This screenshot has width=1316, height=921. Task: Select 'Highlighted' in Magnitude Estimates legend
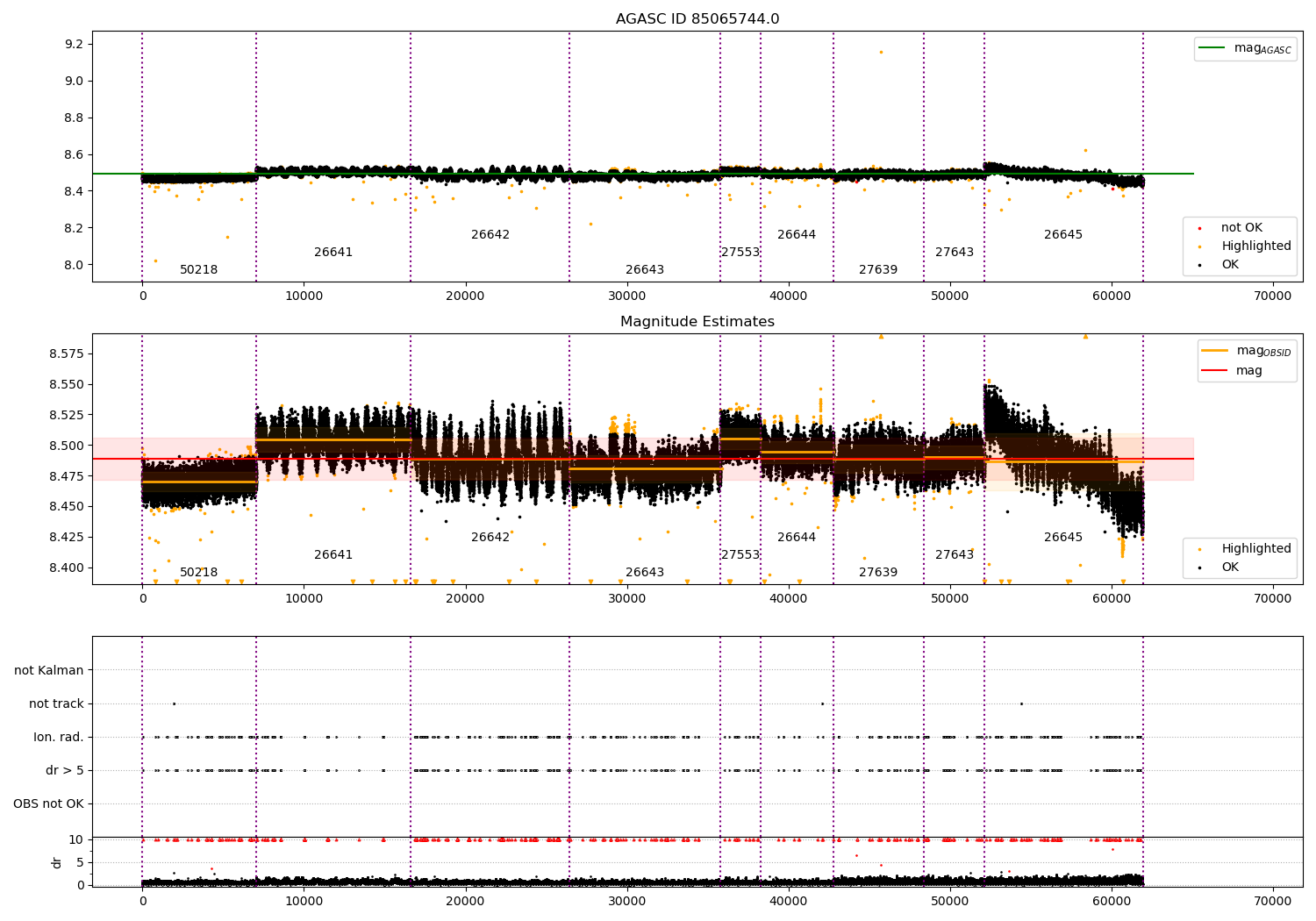[x=1256, y=549]
